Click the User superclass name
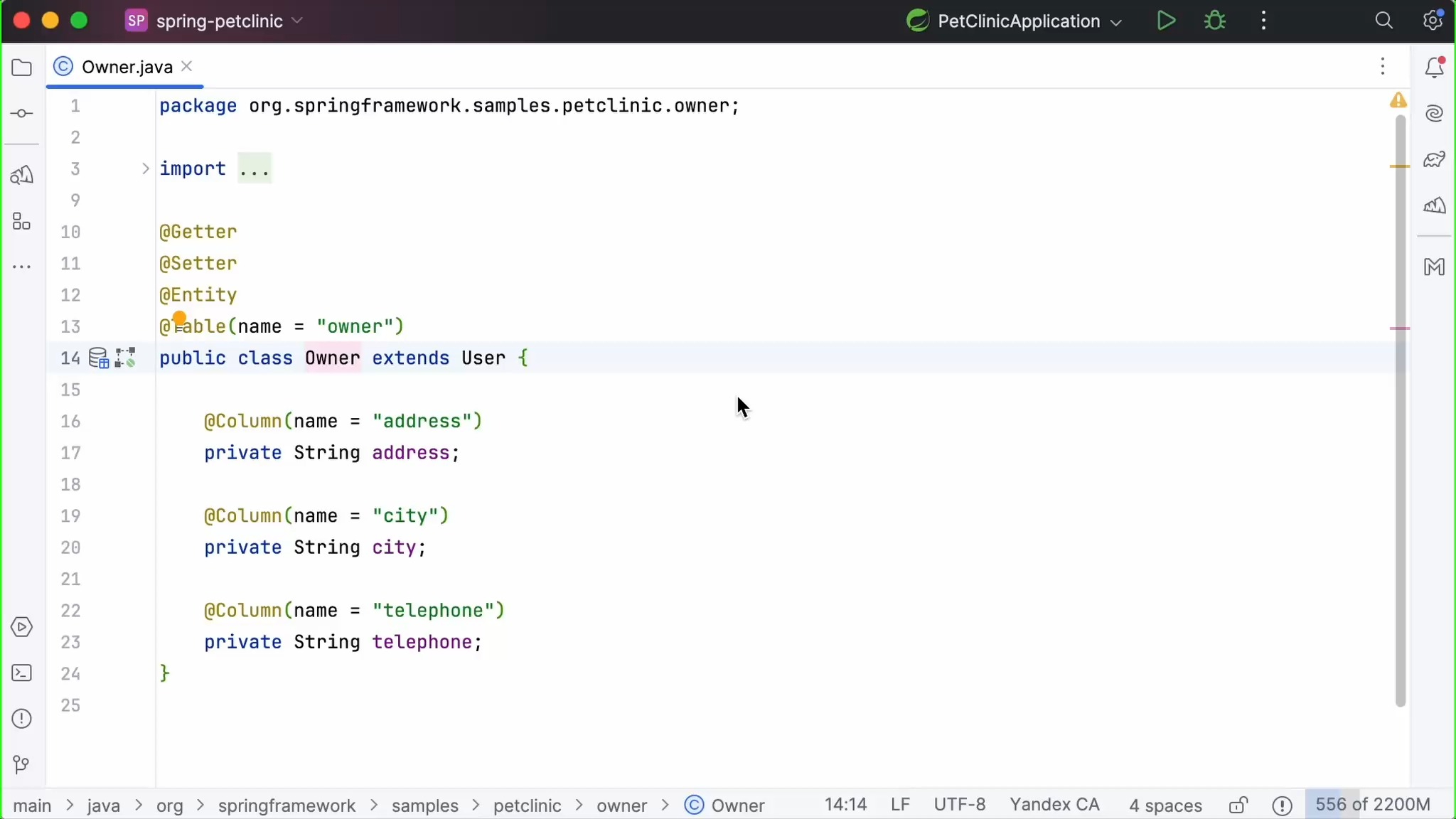The height and width of the screenshot is (819, 1456). [x=483, y=358]
